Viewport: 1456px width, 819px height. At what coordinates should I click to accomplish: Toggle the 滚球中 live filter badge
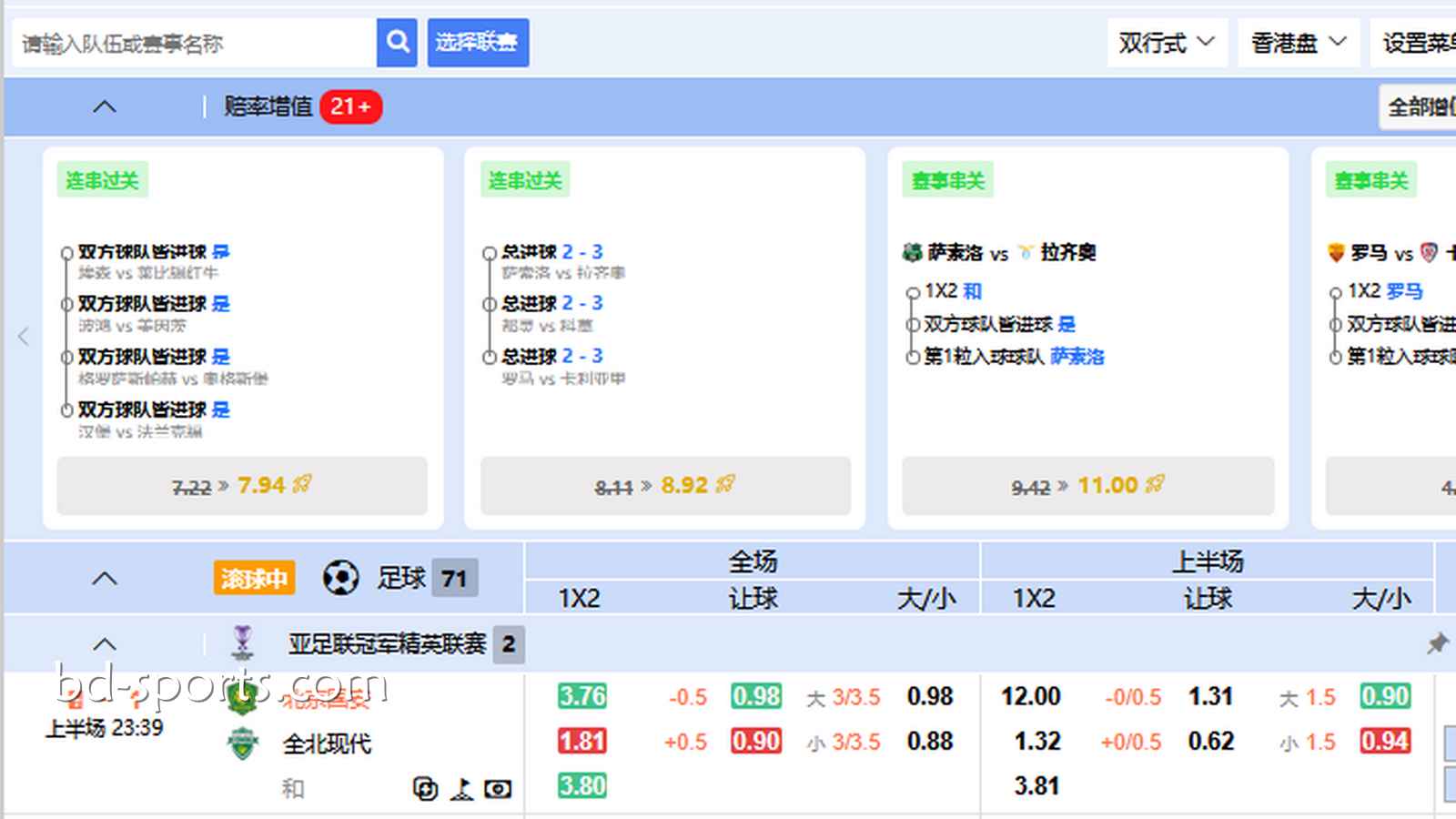click(x=254, y=578)
